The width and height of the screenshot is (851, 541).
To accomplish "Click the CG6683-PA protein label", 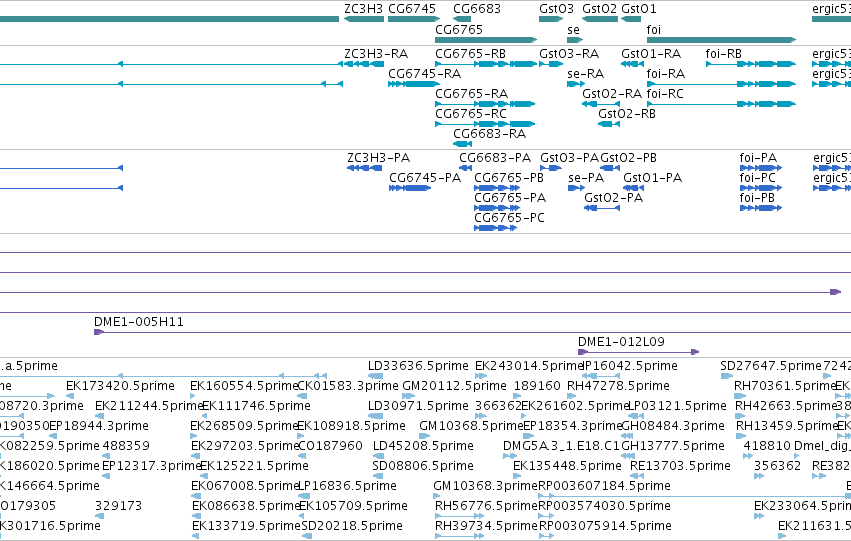I will tap(495, 158).
